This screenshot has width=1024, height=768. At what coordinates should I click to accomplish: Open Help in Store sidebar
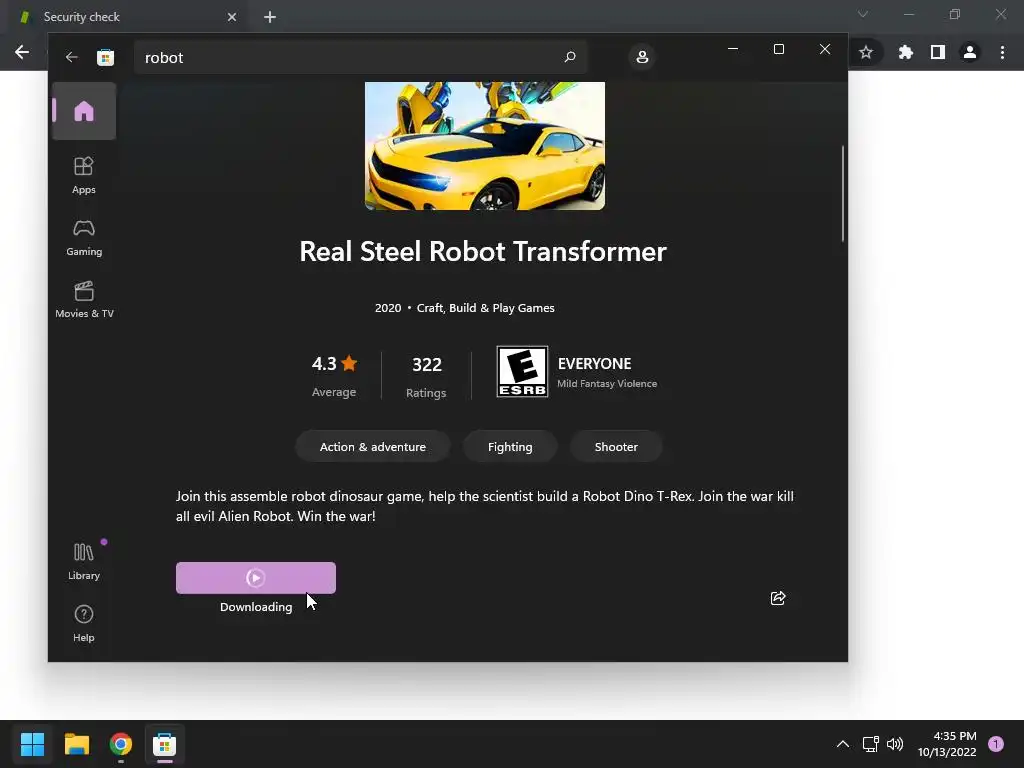point(84,623)
